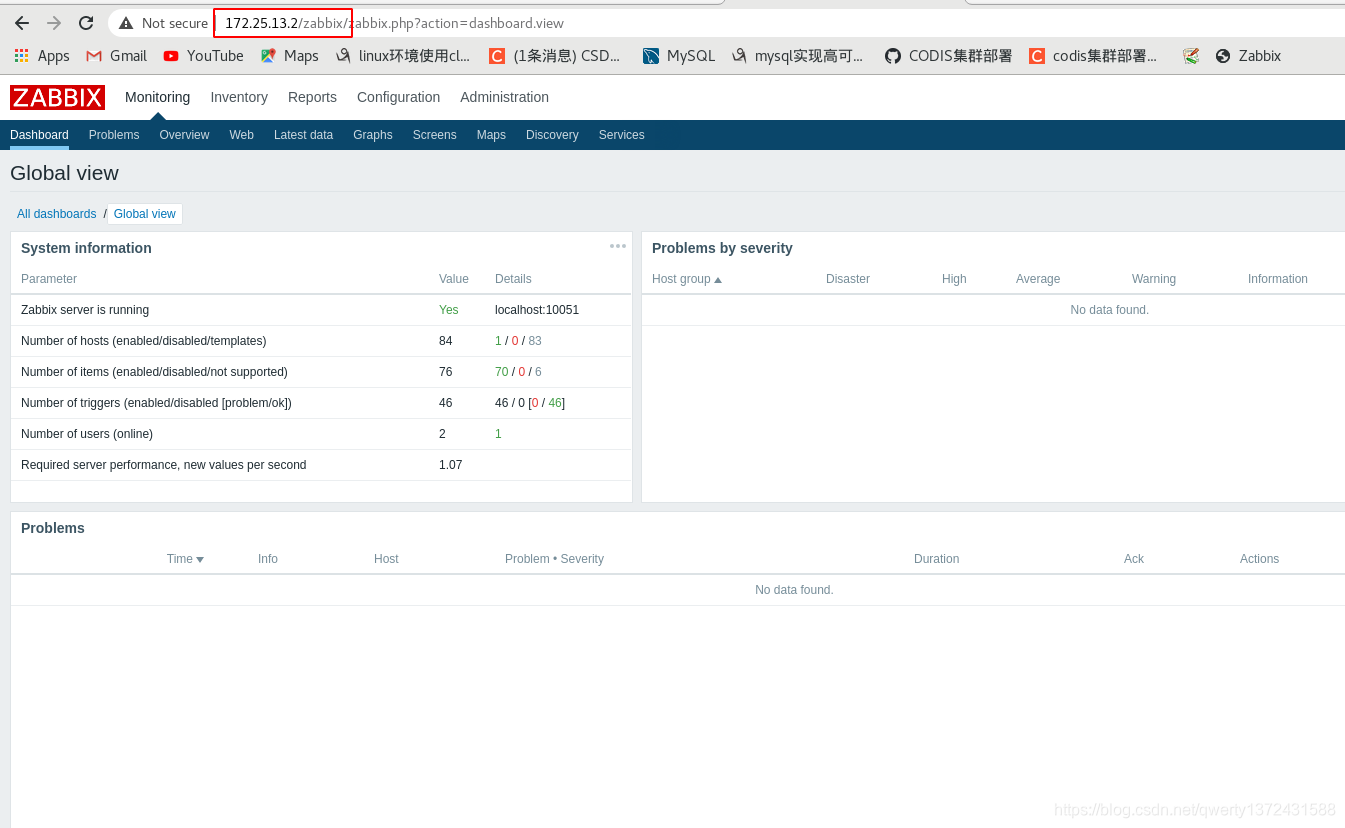Open System information widget options menu
Screen dimensions: 1345x828
coord(618,246)
